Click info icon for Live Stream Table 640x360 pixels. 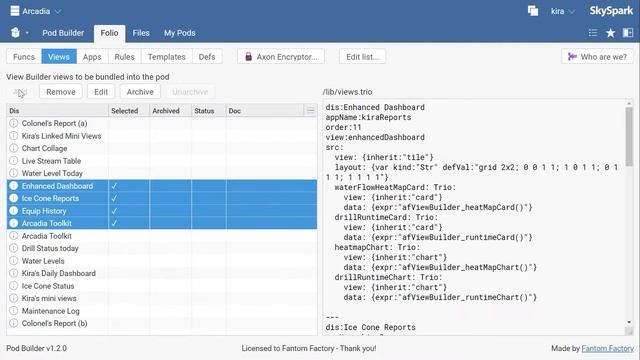13,160
